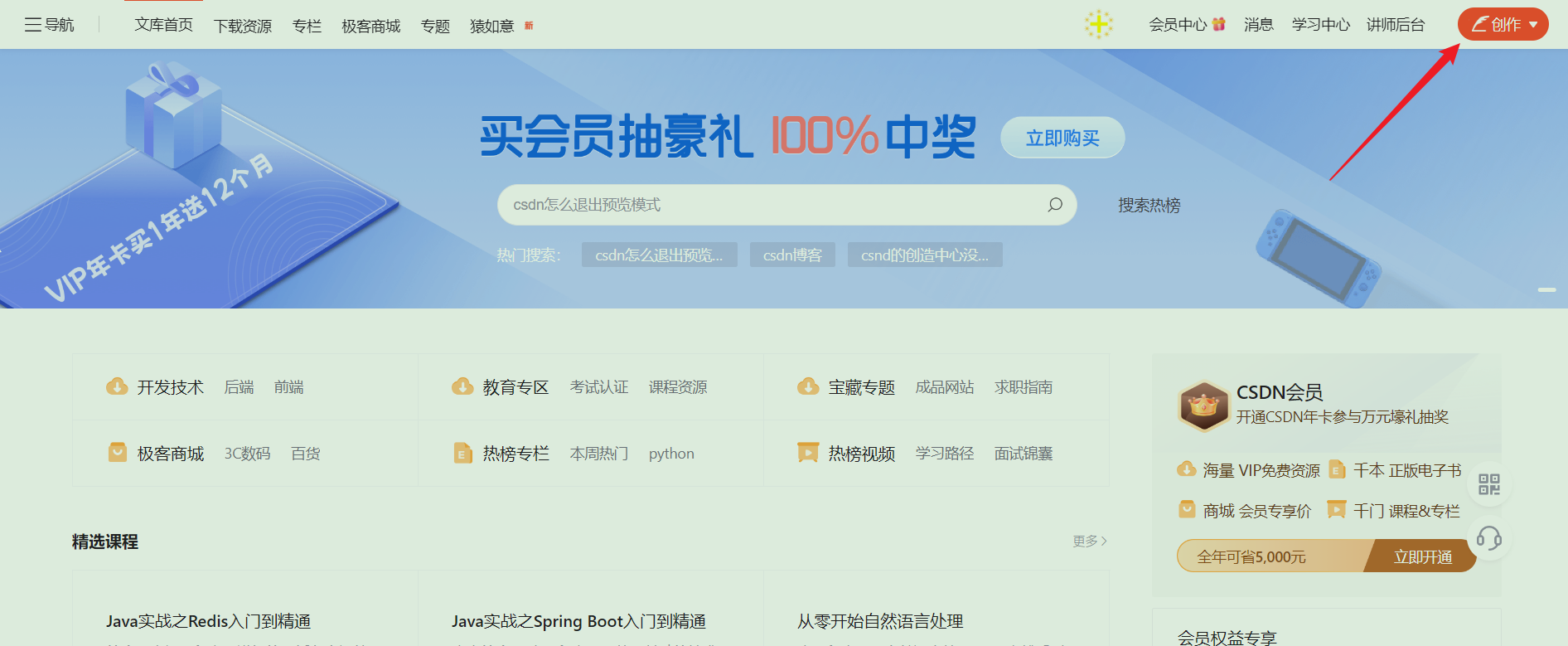This screenshot has width=1568, height=646.
Task: Click hot search tag csnd的创造中心没...
Action: [x=925, y=255]
